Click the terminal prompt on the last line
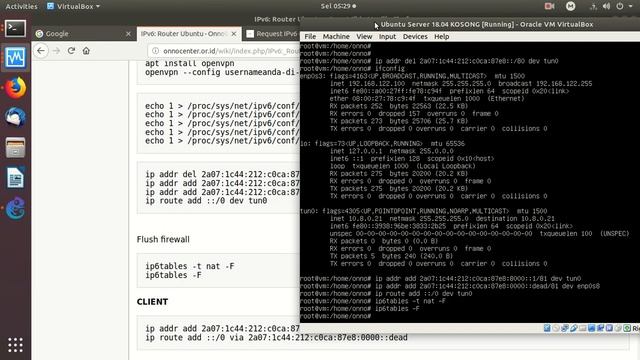640x360 pixels. click(x=336, y=316)
